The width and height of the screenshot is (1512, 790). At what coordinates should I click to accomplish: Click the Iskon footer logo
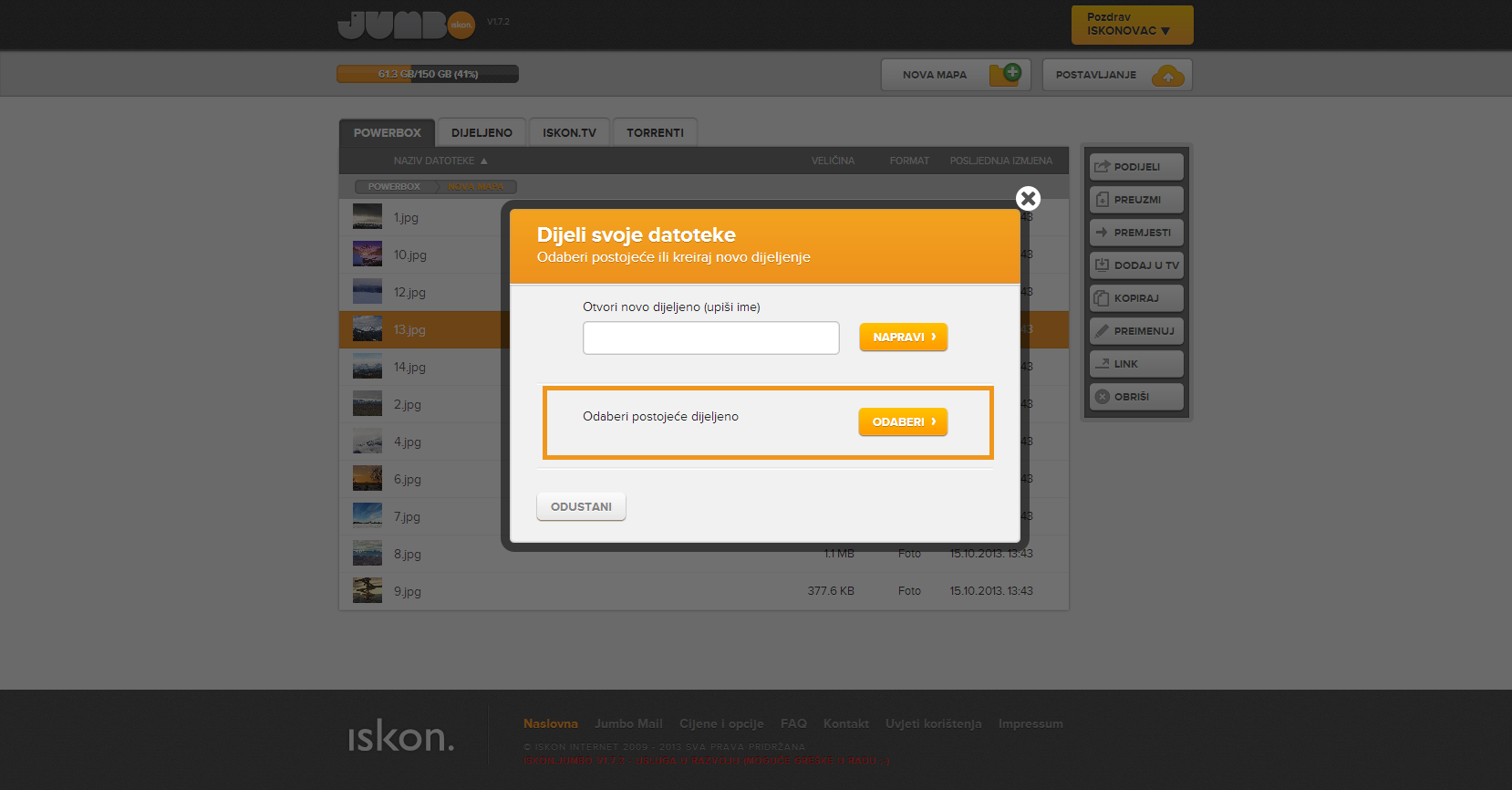(x=400, y=735)
